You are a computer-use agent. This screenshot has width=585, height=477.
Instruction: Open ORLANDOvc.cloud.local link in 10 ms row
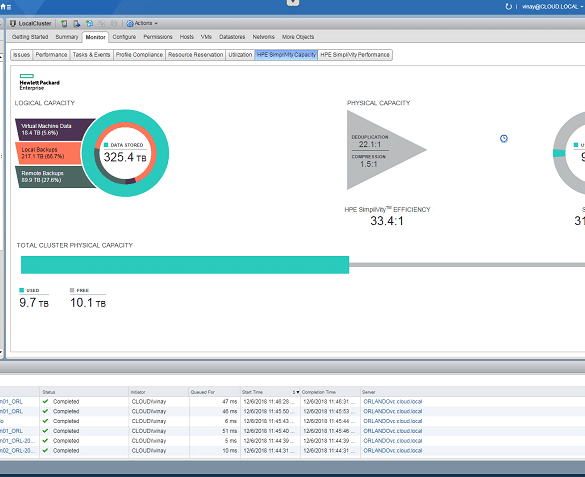pos(392,451)
